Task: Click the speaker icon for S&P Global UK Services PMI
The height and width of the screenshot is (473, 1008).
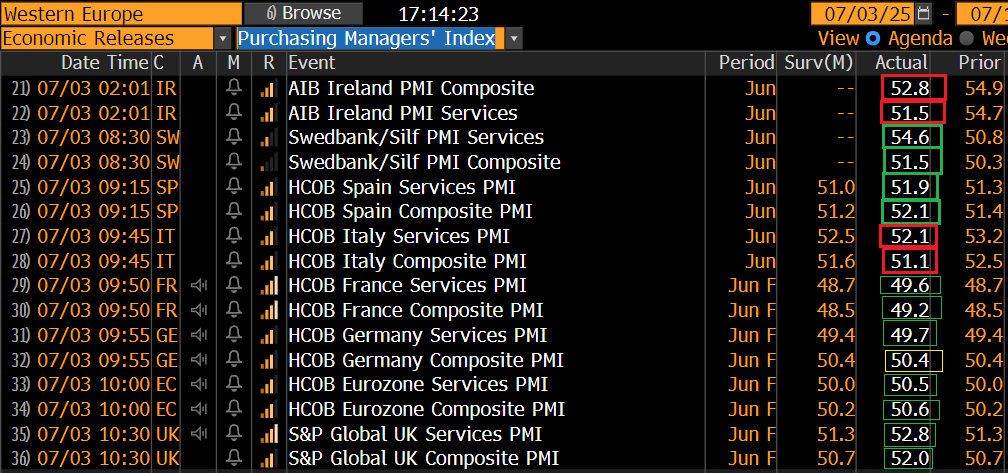Action: click(x=199, y=434)
